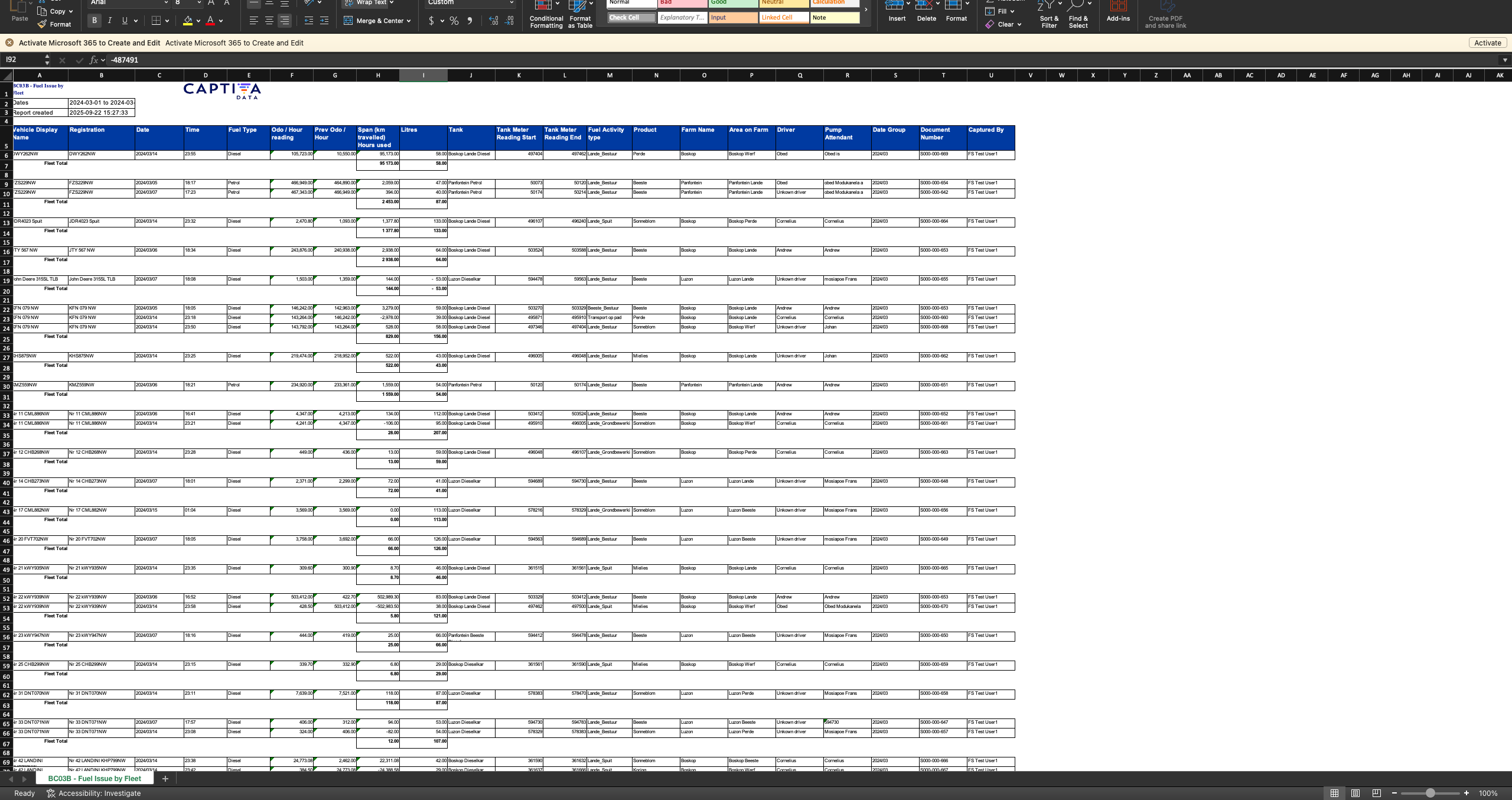Open the Clear dropdown menu
The height and width of the screenshot is (800, 1512).
click(x=1019, y=24)
